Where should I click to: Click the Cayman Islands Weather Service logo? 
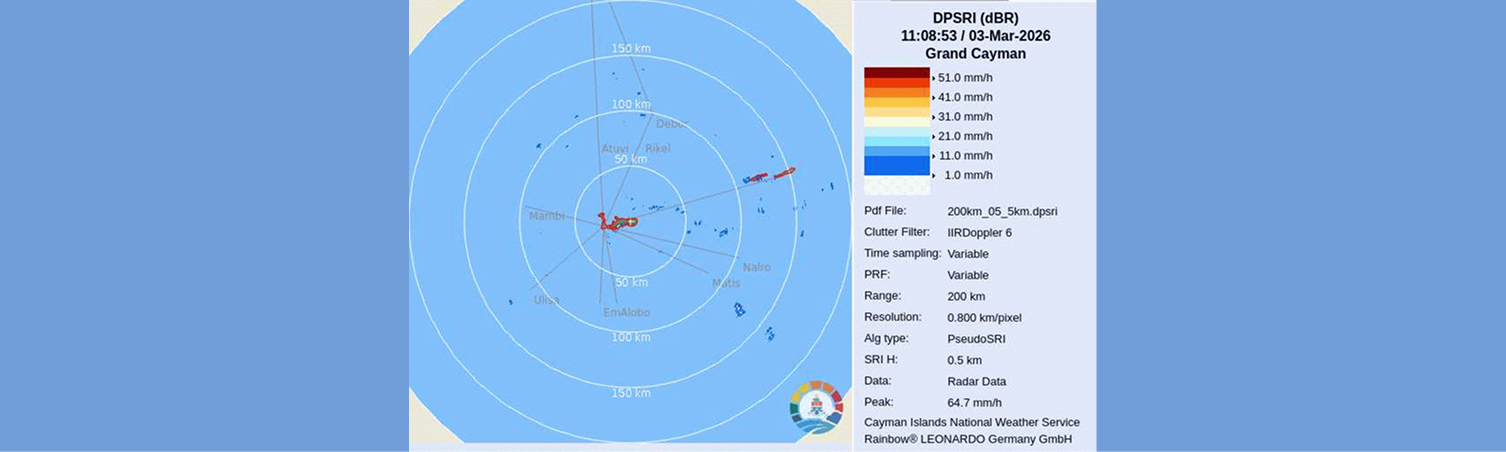[x=816, y=406]
